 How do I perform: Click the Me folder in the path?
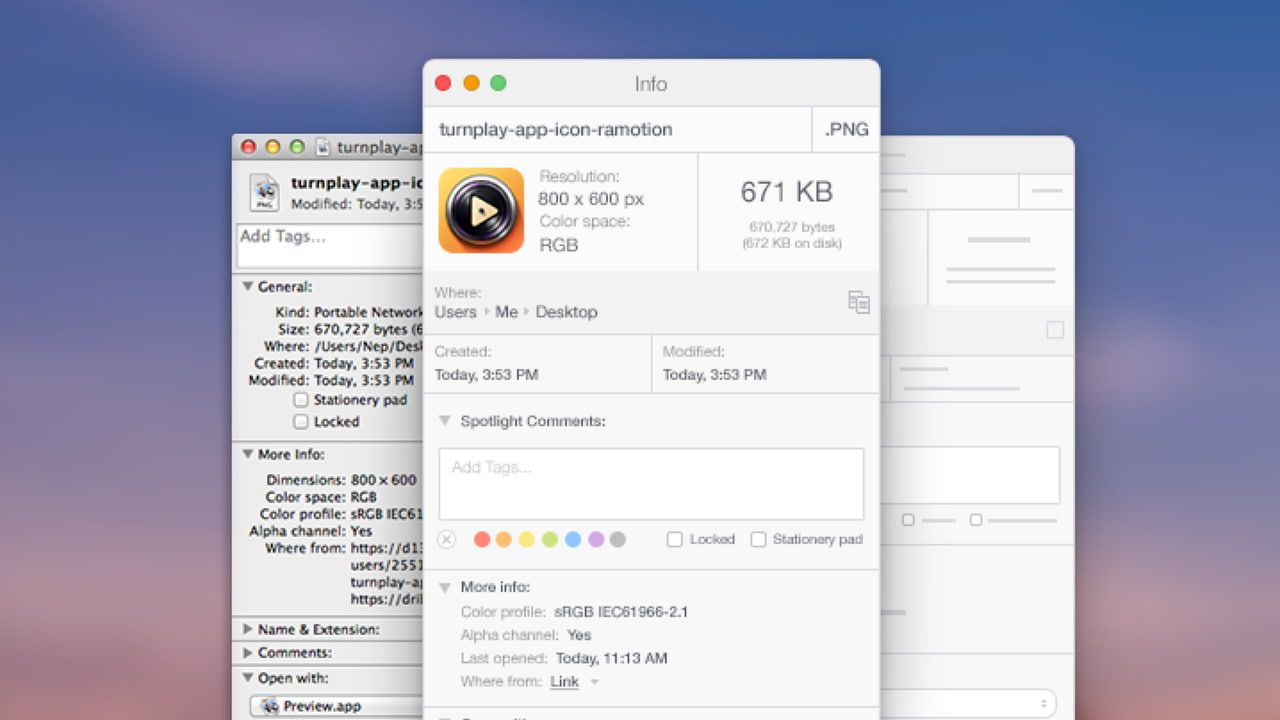click(506, 312)
